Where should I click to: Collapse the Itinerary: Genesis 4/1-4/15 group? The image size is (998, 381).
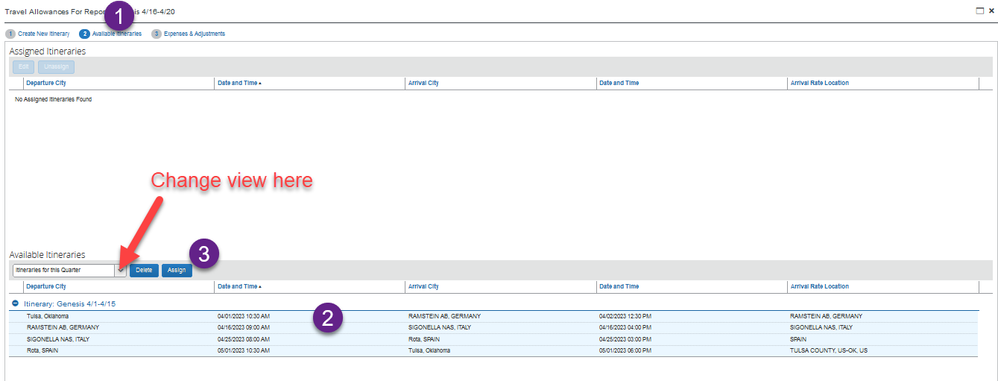click(15, 304)
